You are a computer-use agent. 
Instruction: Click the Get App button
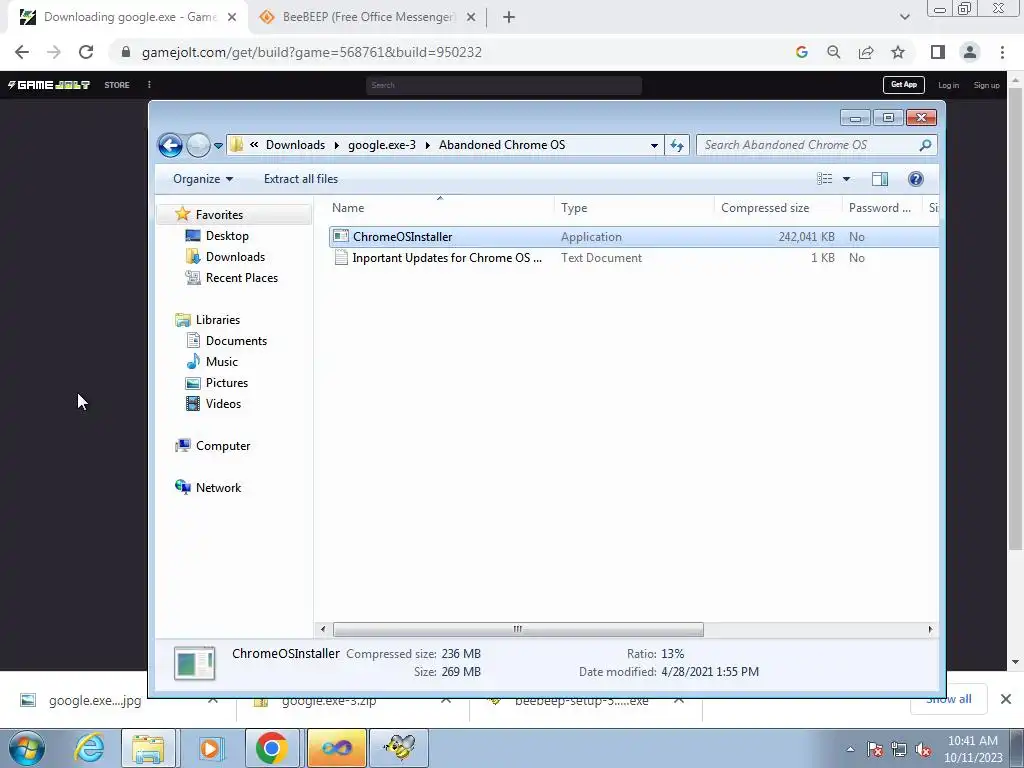[904, 85]
